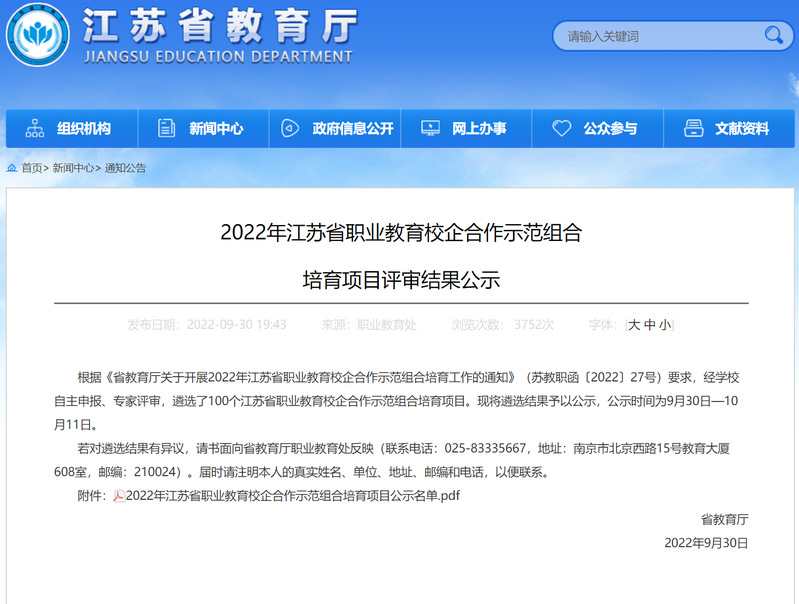Image resolution: width=799 pixels, height=604 pixels.
Task: Click the 组织机构 org-chart icon
Action: pyautogui.click(x=35, y=128)
